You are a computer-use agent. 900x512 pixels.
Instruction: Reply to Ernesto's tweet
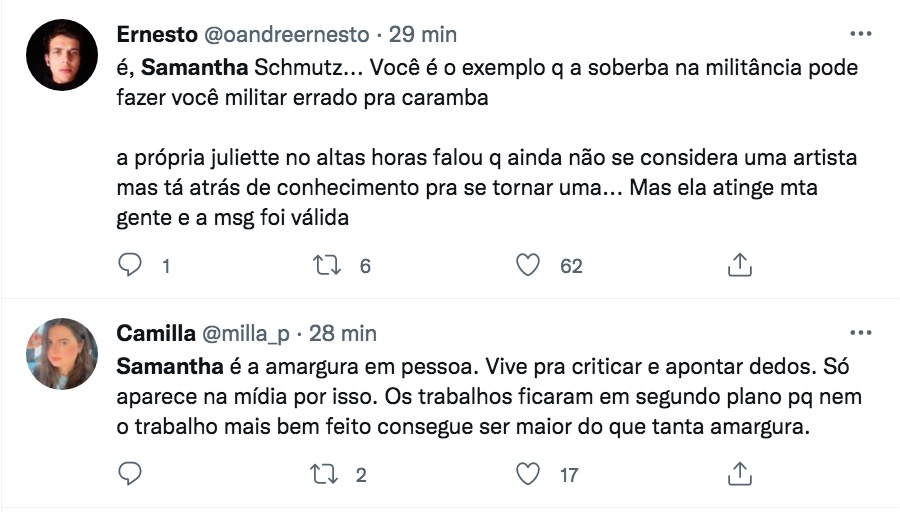click(x=131, y=265)
